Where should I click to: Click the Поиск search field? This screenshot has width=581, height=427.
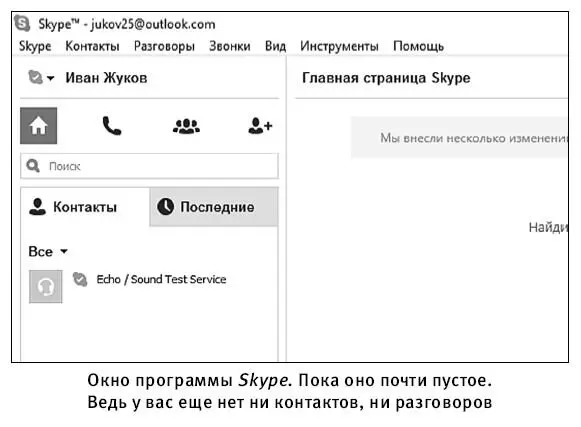point(149,166)
